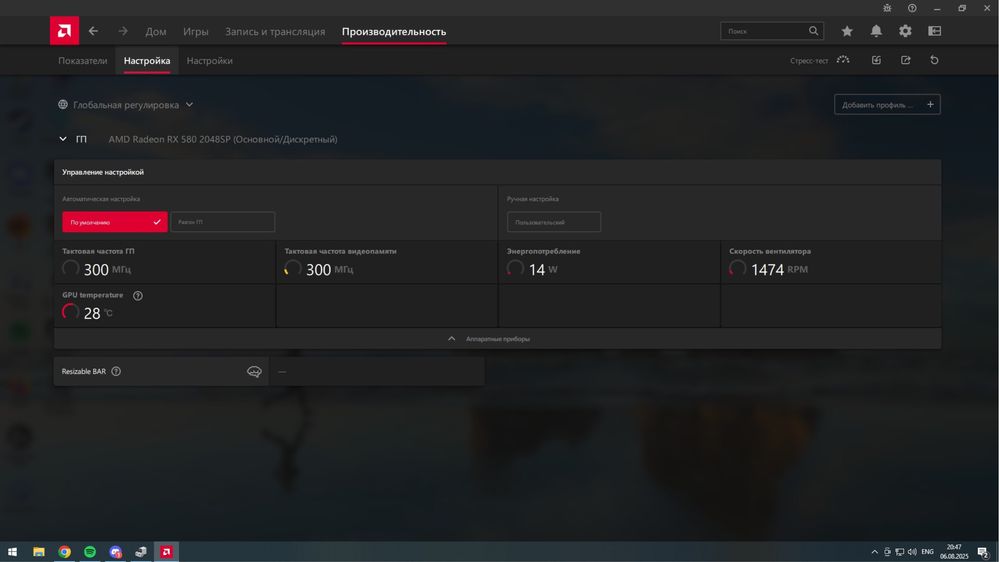Switch to the Настройки sub-tab

pos(210,61)
